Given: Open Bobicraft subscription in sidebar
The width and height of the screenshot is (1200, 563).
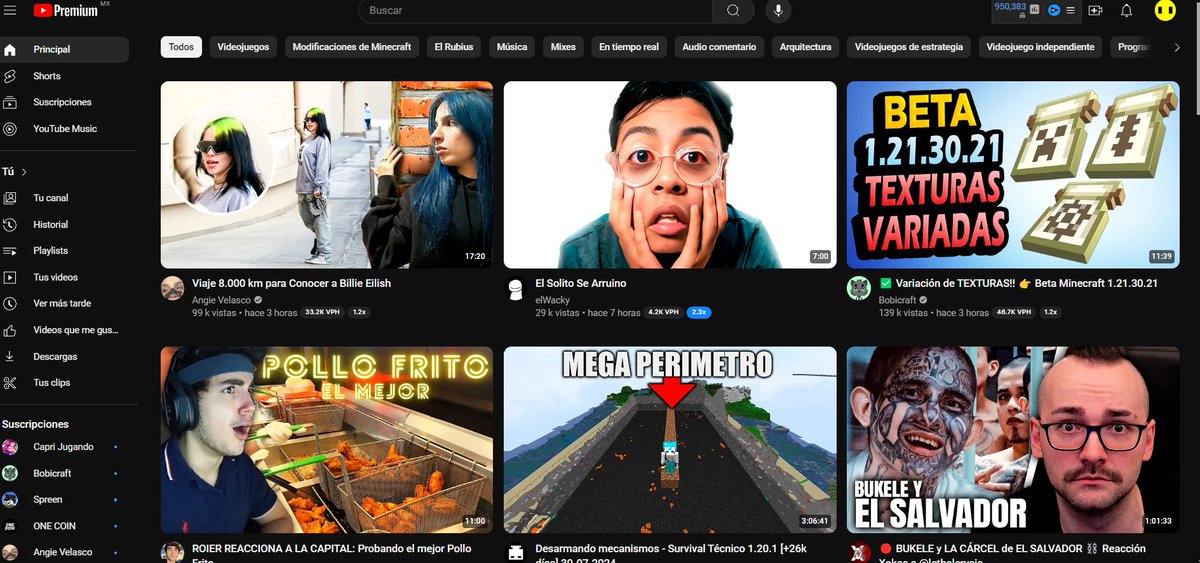Looking at the screenshot, I should coord(65,473).
